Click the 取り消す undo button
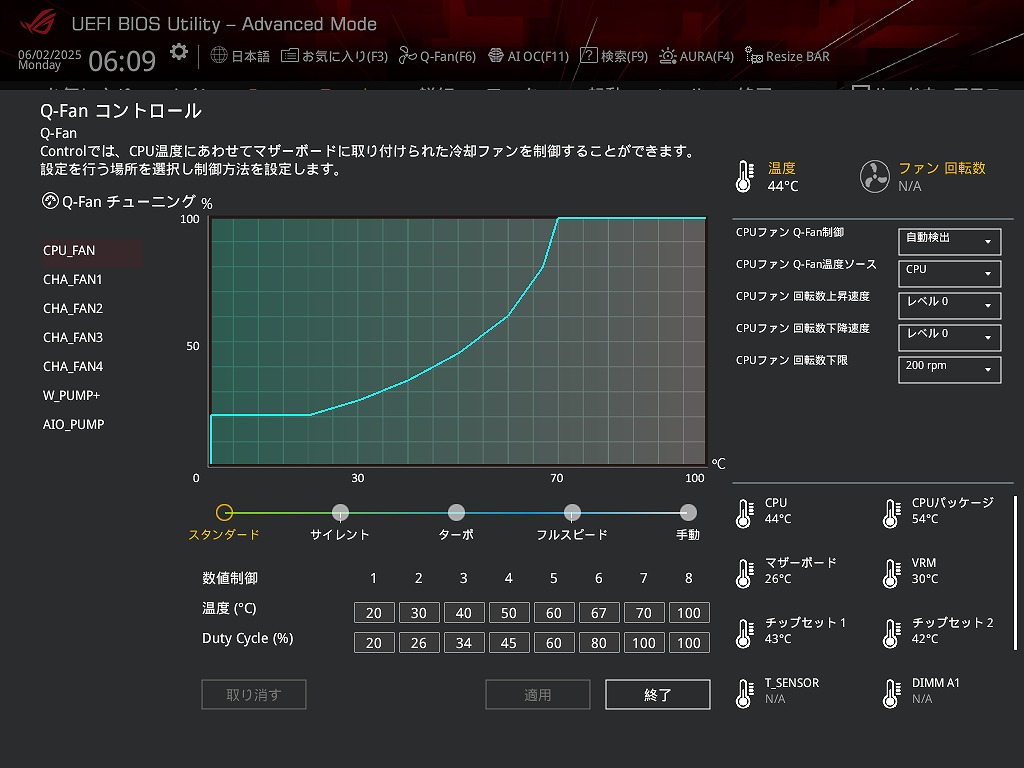This screenshot has height=768, width=1024. pos(254,695)
